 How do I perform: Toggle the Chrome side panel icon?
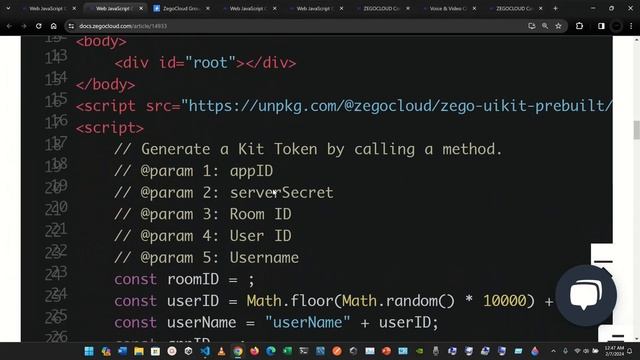[x=601, y=26]
